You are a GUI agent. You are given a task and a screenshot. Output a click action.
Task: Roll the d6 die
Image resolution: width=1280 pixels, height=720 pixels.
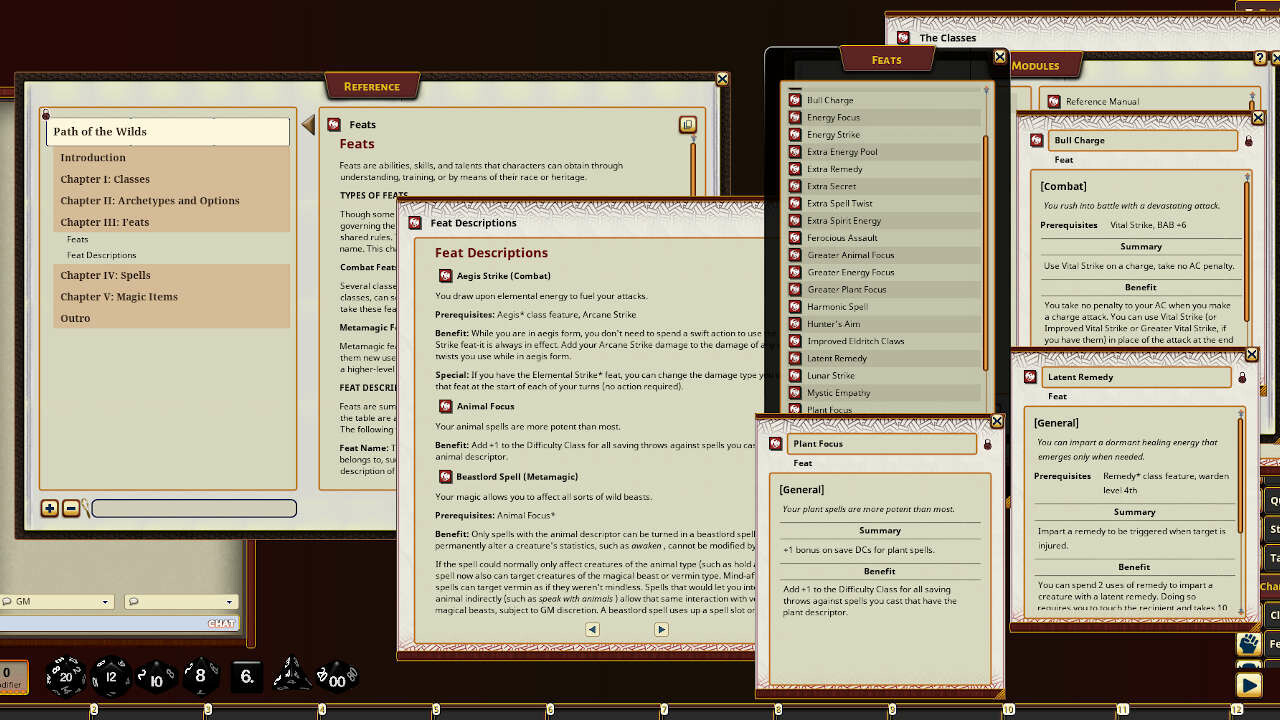245,676
